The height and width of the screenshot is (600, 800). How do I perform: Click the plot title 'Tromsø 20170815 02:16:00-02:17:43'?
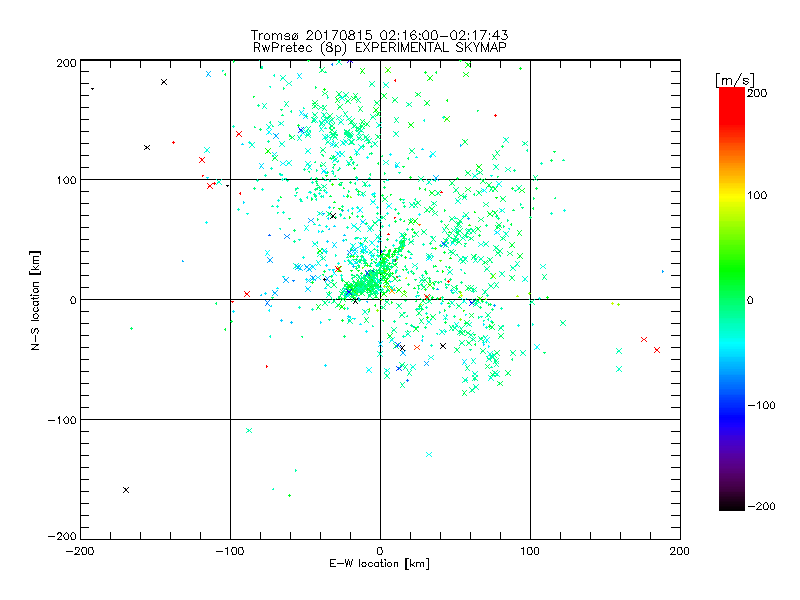[x=379, y=35]
